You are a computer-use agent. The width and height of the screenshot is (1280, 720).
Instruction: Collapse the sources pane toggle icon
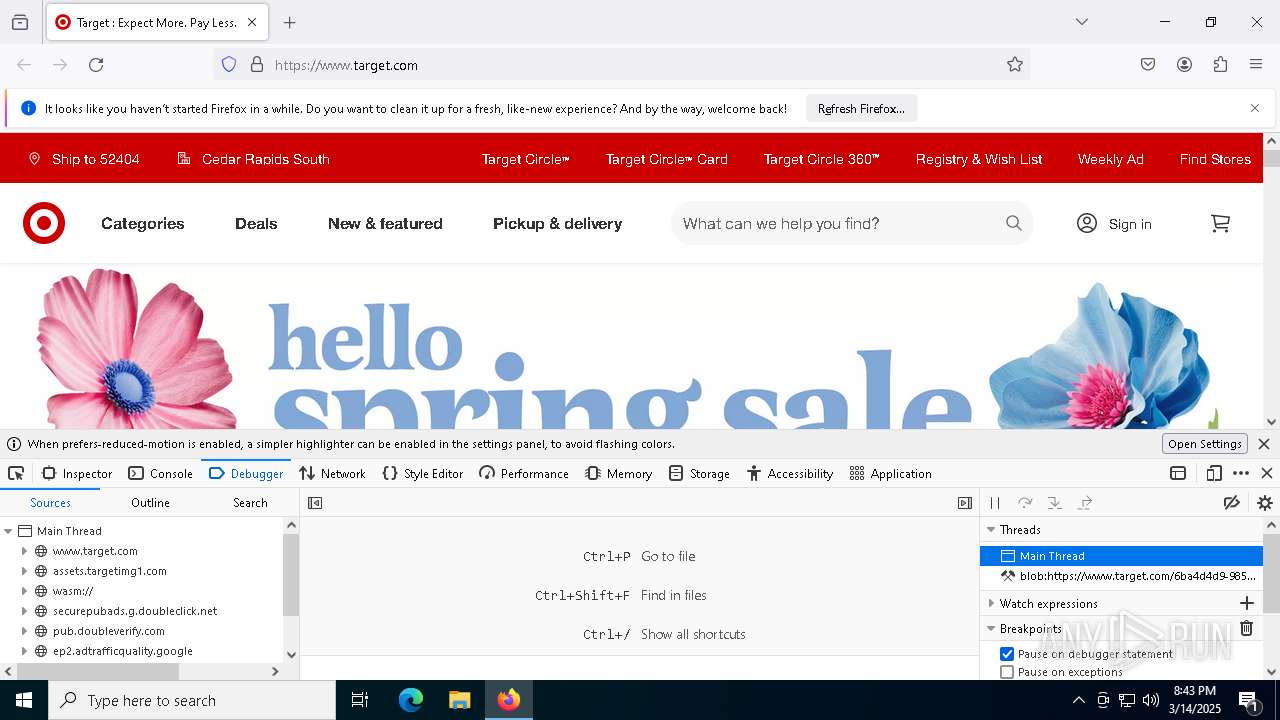(x=315, y=503)
